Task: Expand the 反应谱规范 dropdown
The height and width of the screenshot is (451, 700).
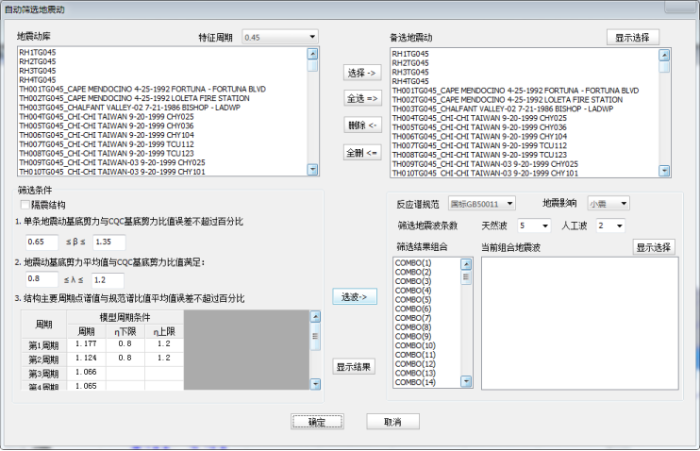Action: 481,203
